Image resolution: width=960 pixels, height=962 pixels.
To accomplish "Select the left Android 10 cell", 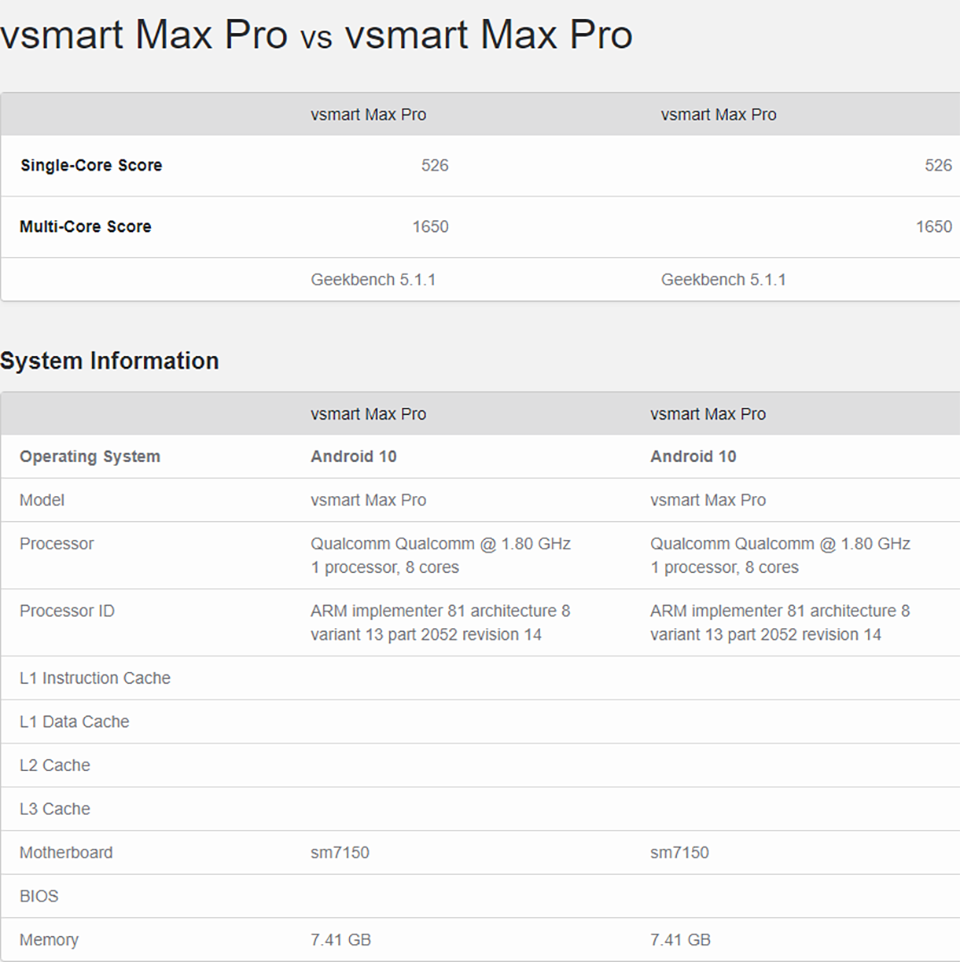I will (x=353, y=456).
